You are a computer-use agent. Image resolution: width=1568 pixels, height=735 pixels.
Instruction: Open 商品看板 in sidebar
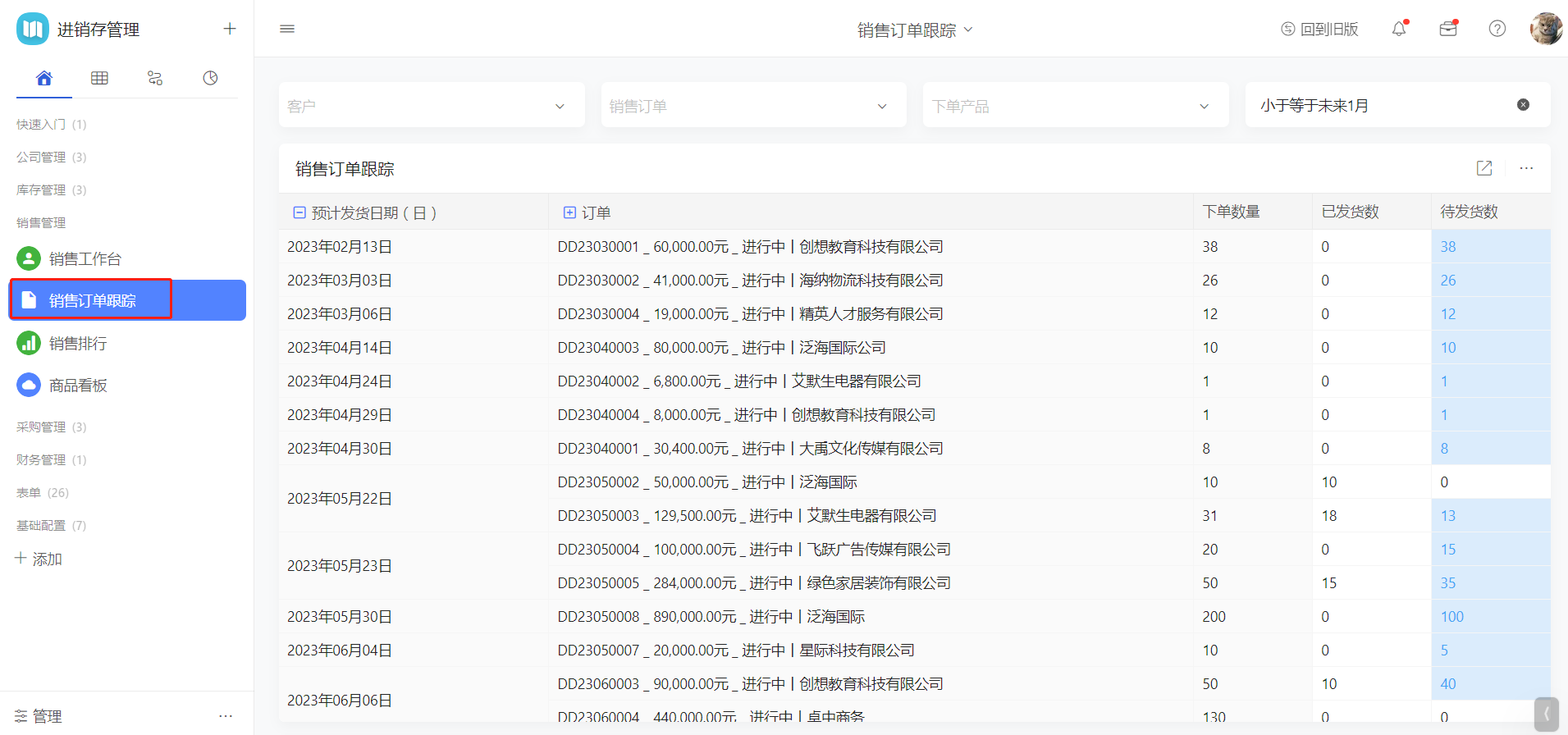(127, 385)
